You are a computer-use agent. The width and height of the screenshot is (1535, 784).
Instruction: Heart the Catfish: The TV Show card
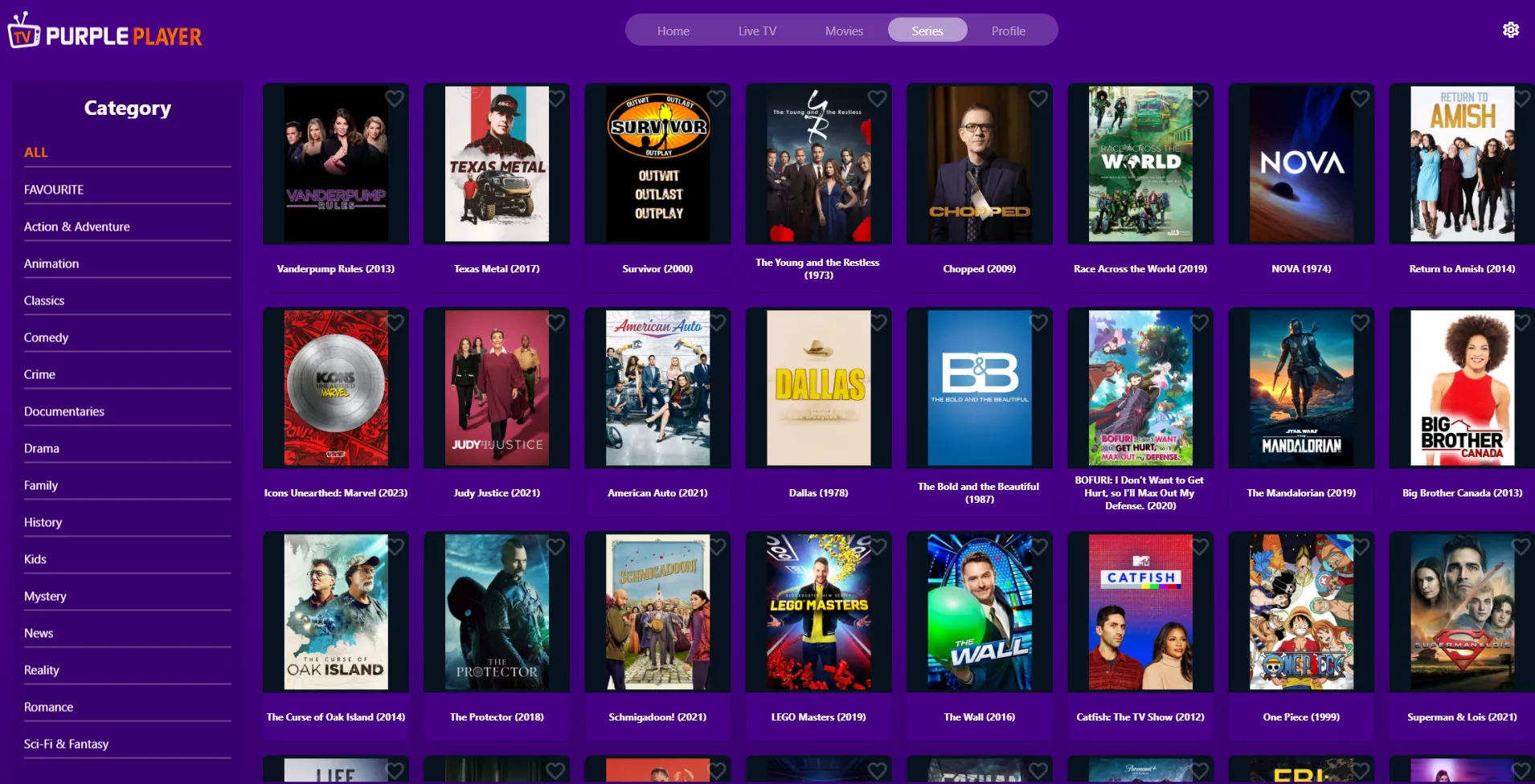[1199, 546]
